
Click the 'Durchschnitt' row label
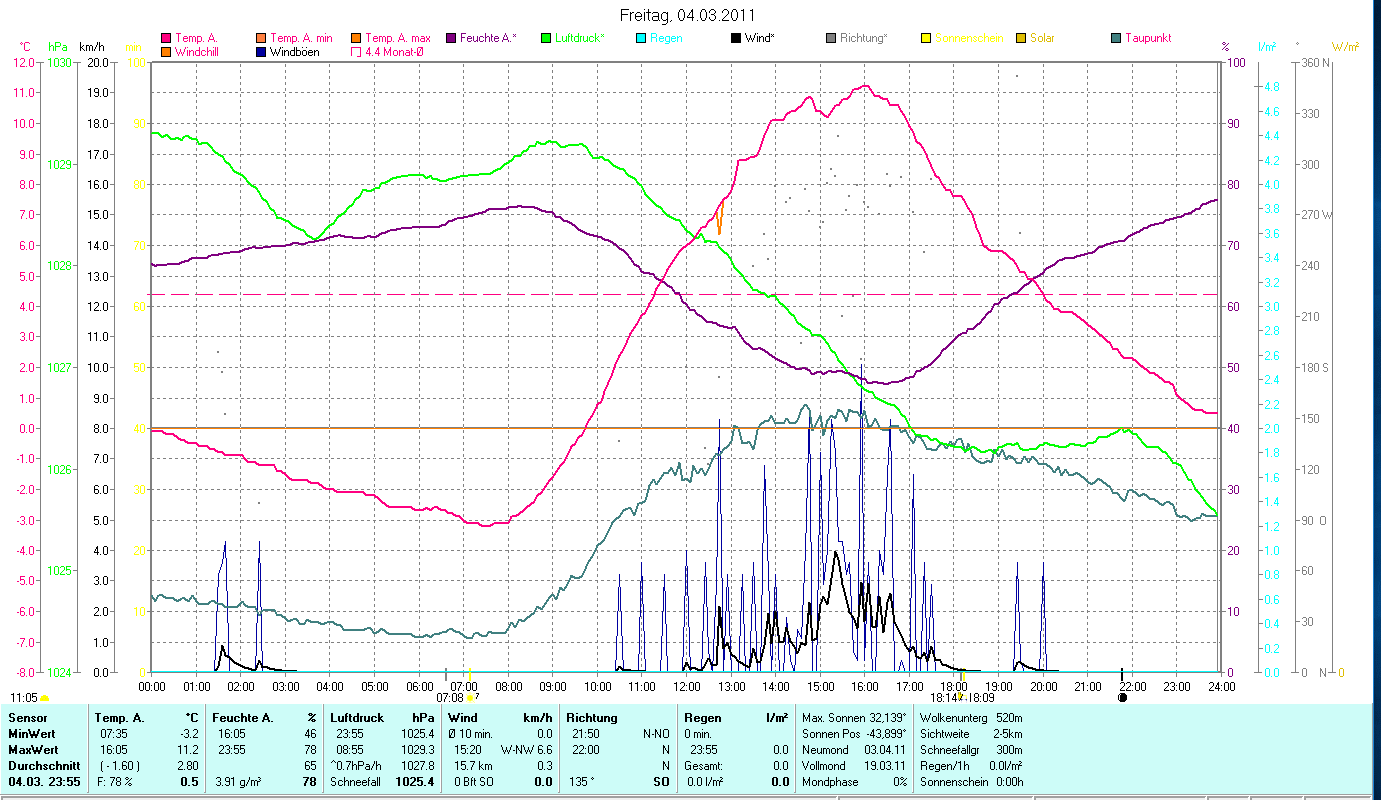point(43,765)
